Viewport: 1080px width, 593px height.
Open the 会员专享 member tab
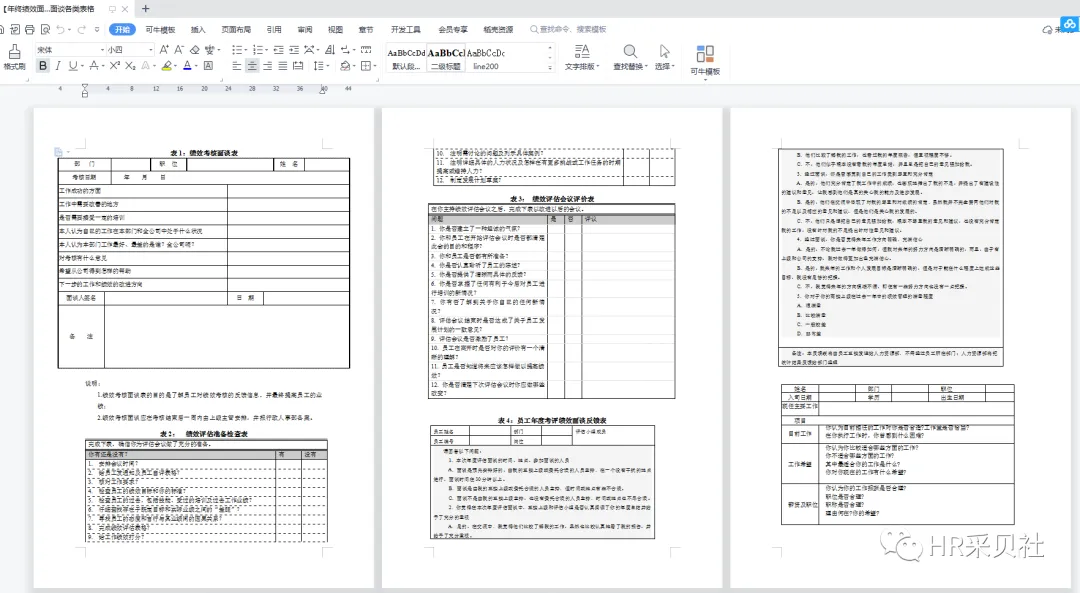click(x=453, y=30)
